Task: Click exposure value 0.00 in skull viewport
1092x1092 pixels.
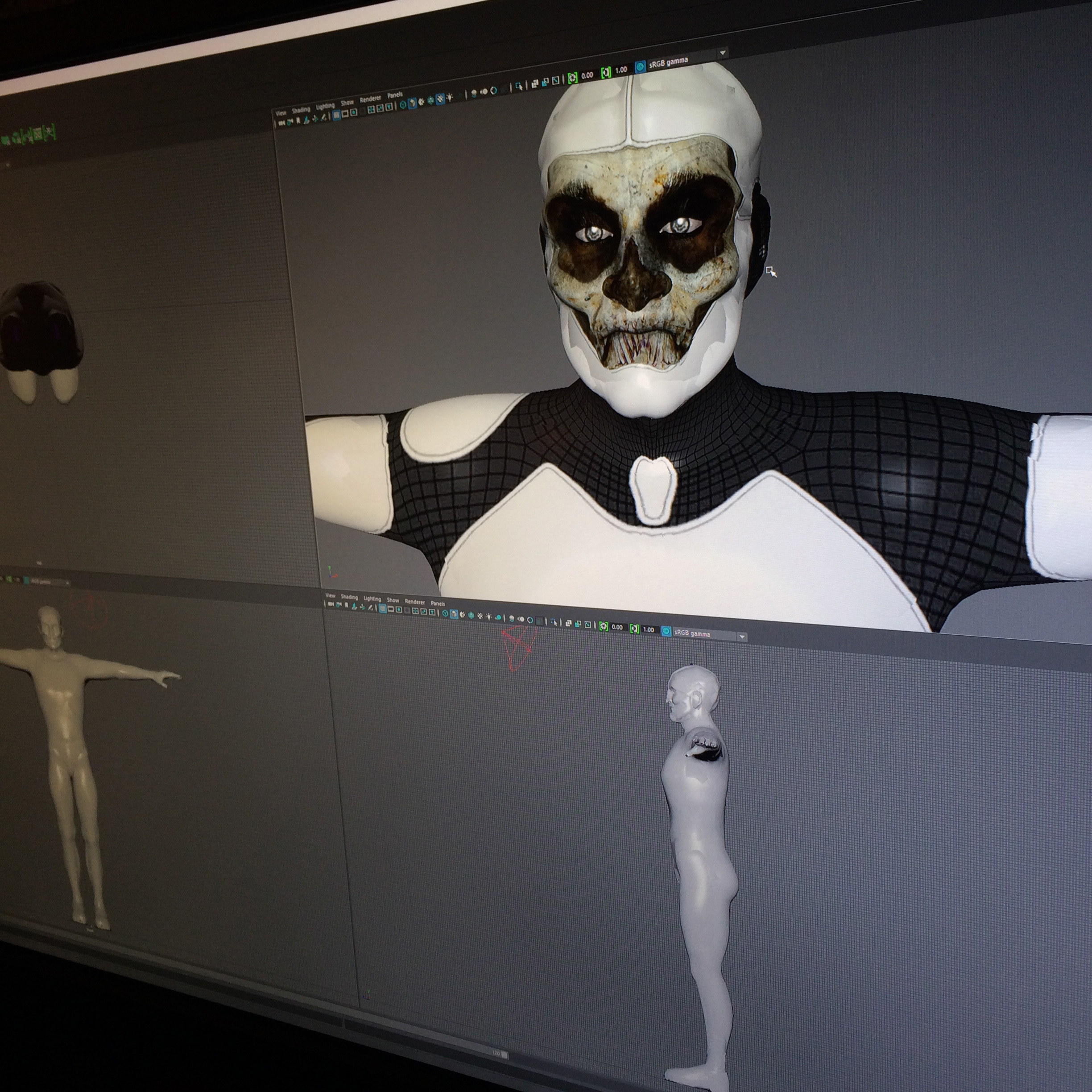Action: click(587, 75)
